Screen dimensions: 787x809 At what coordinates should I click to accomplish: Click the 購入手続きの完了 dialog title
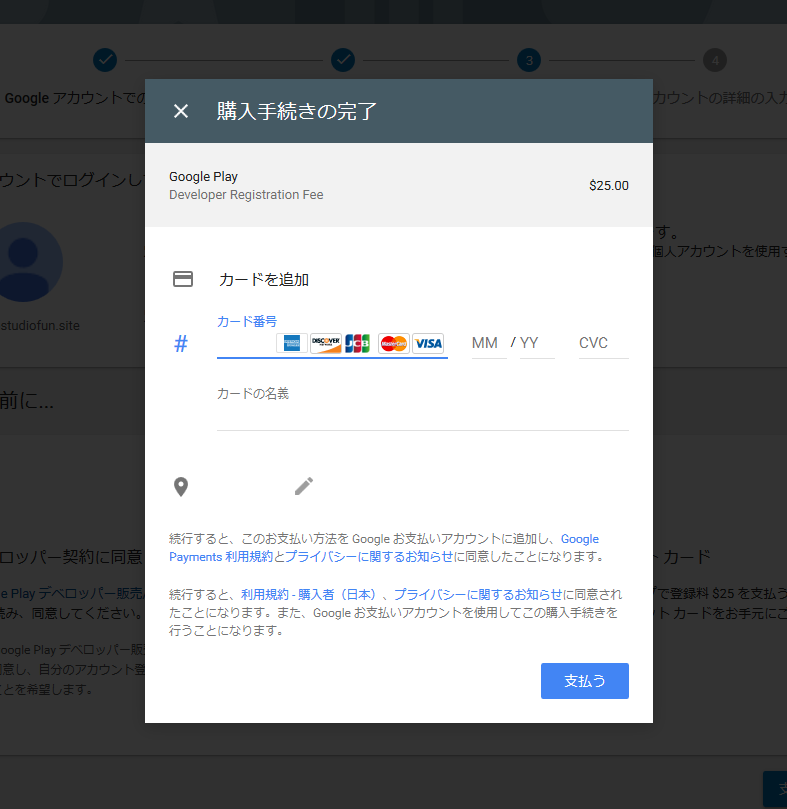point(296,111)
